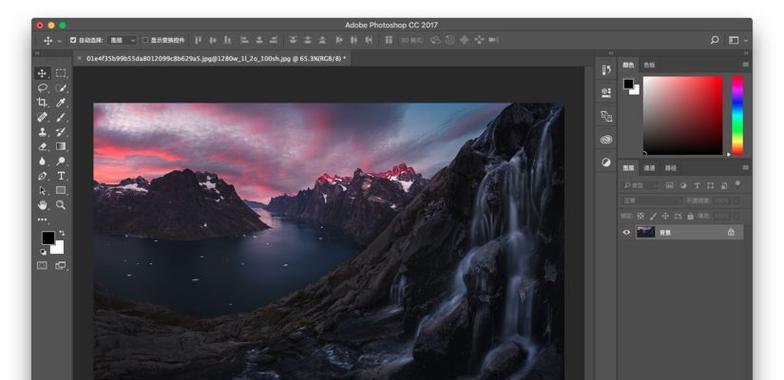Select the Crop tool
This screenshot has height=380, width=784.
tap(42, 102)
